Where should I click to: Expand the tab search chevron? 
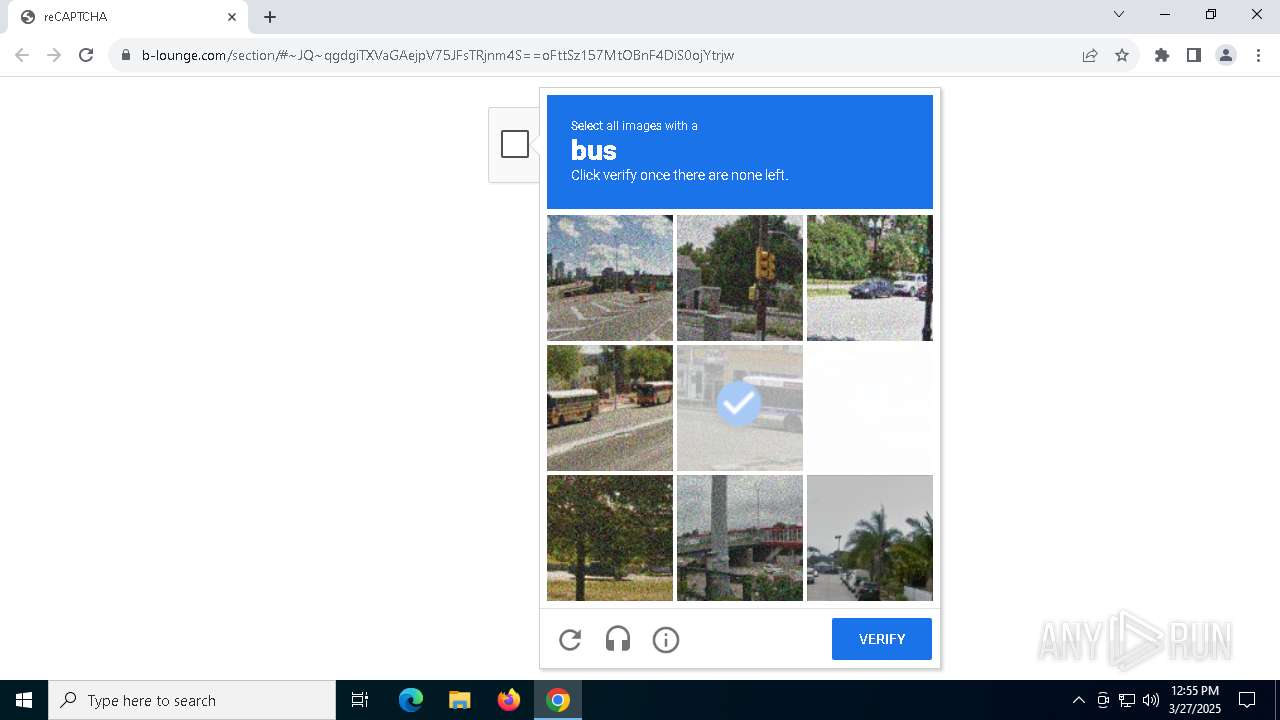pyautogui.click(x=1119, y=15)
